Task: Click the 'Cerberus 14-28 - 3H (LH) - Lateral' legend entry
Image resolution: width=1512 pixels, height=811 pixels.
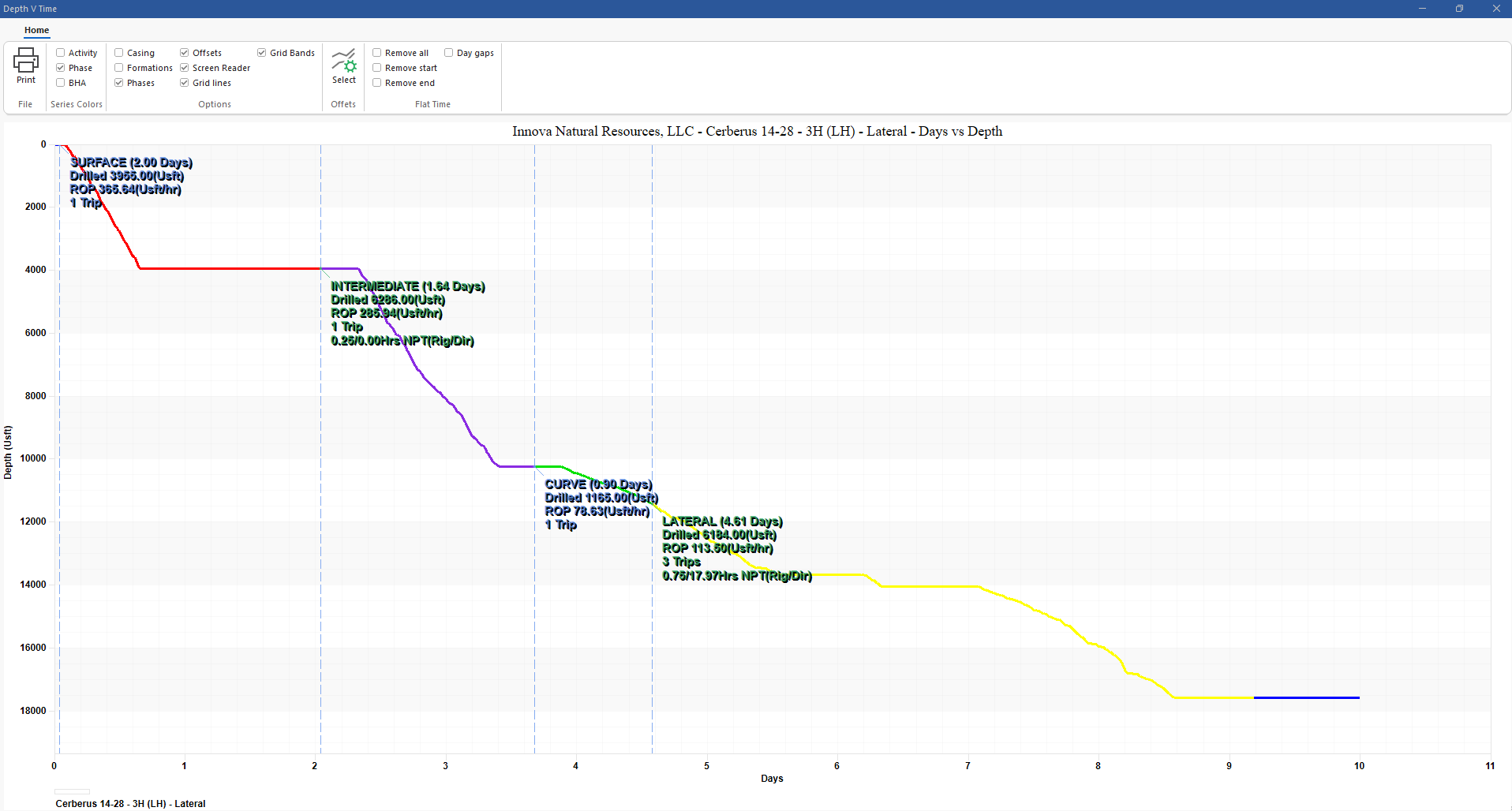Action: 130,803
